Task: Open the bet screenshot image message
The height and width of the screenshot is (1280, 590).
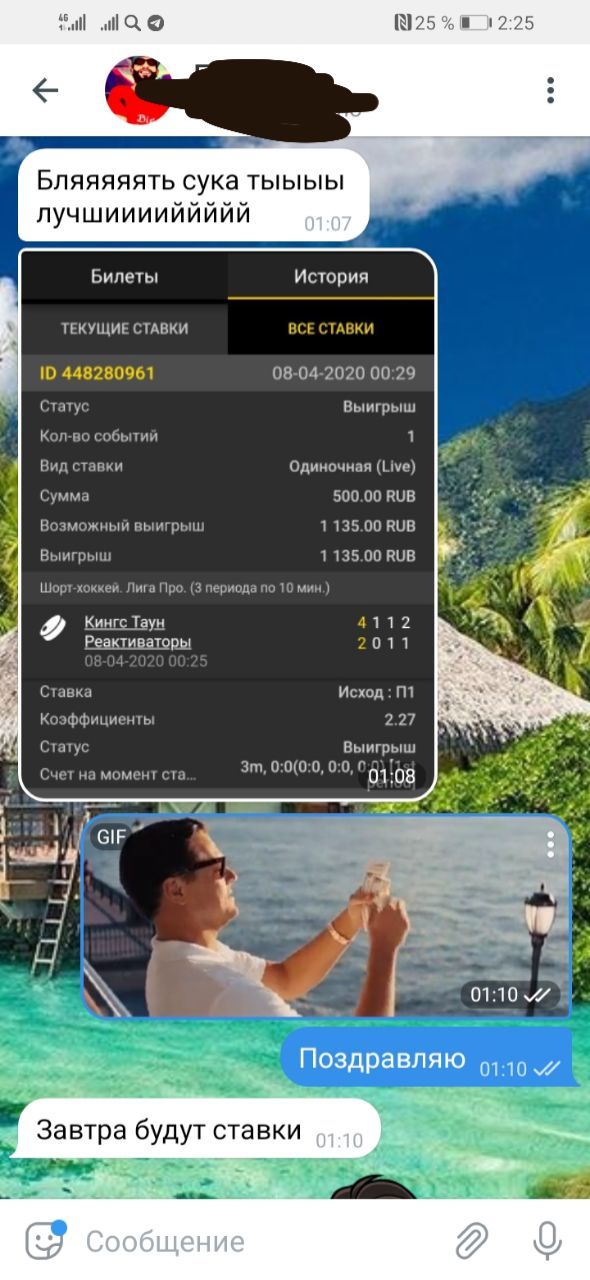Action: pyautogui.click(x=228, y=524)
